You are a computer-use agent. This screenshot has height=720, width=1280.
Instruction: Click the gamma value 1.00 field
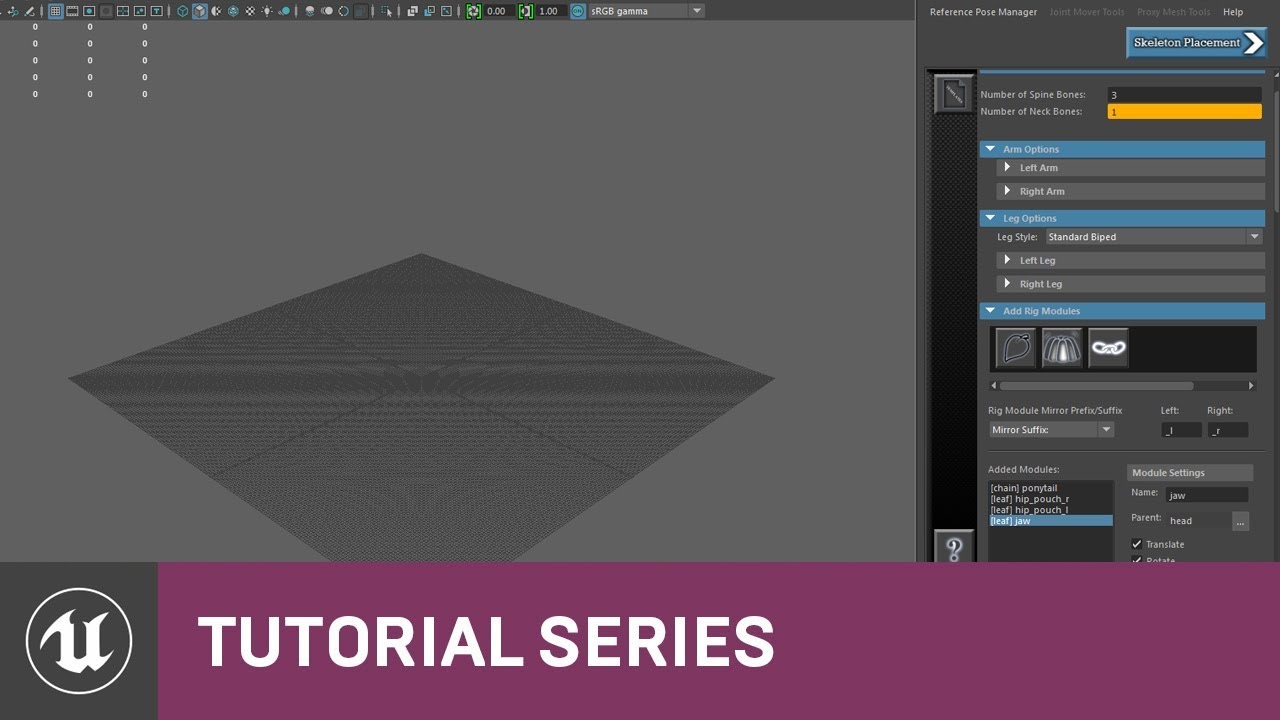click(550, 11)
